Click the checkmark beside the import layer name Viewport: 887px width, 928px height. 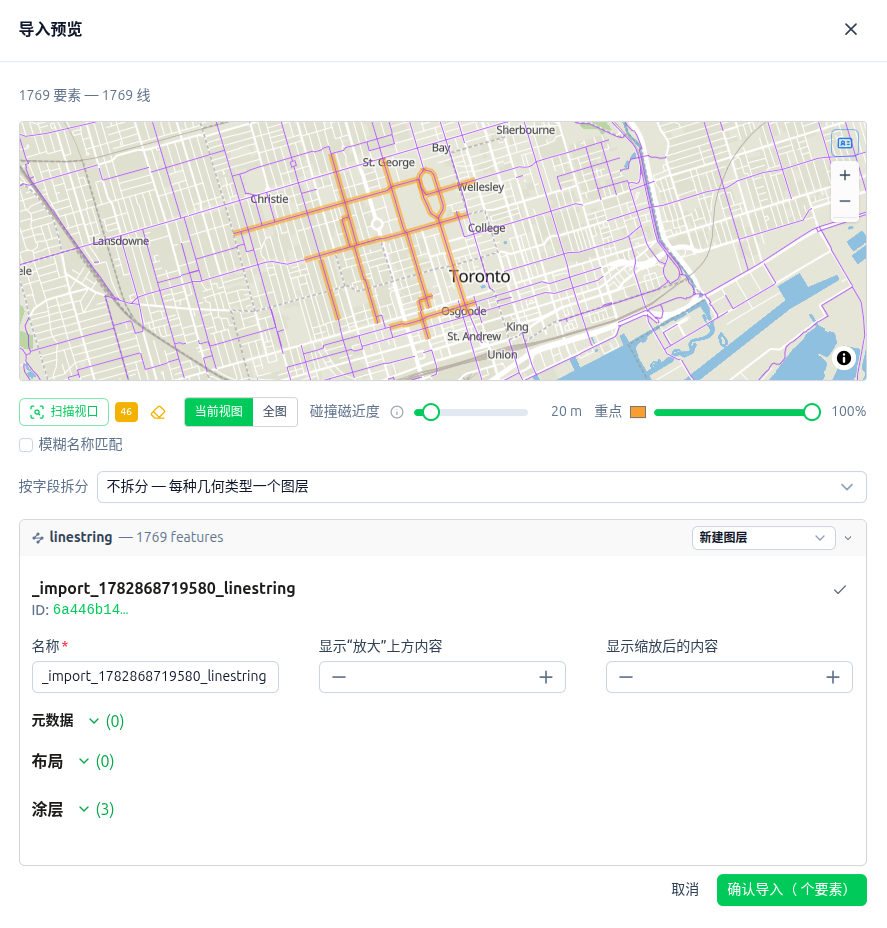(840, 589)
